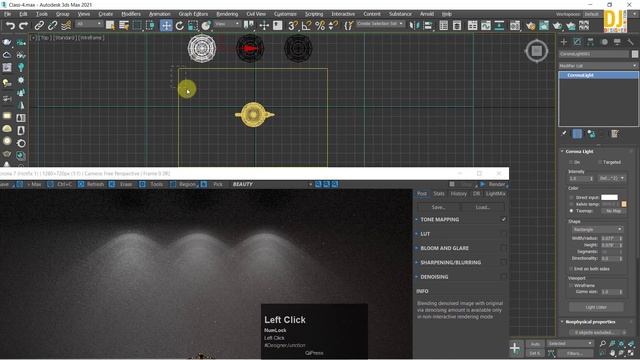Click the Light Lister button
This screenshot has height=360, width=640.
pos(596,307)
